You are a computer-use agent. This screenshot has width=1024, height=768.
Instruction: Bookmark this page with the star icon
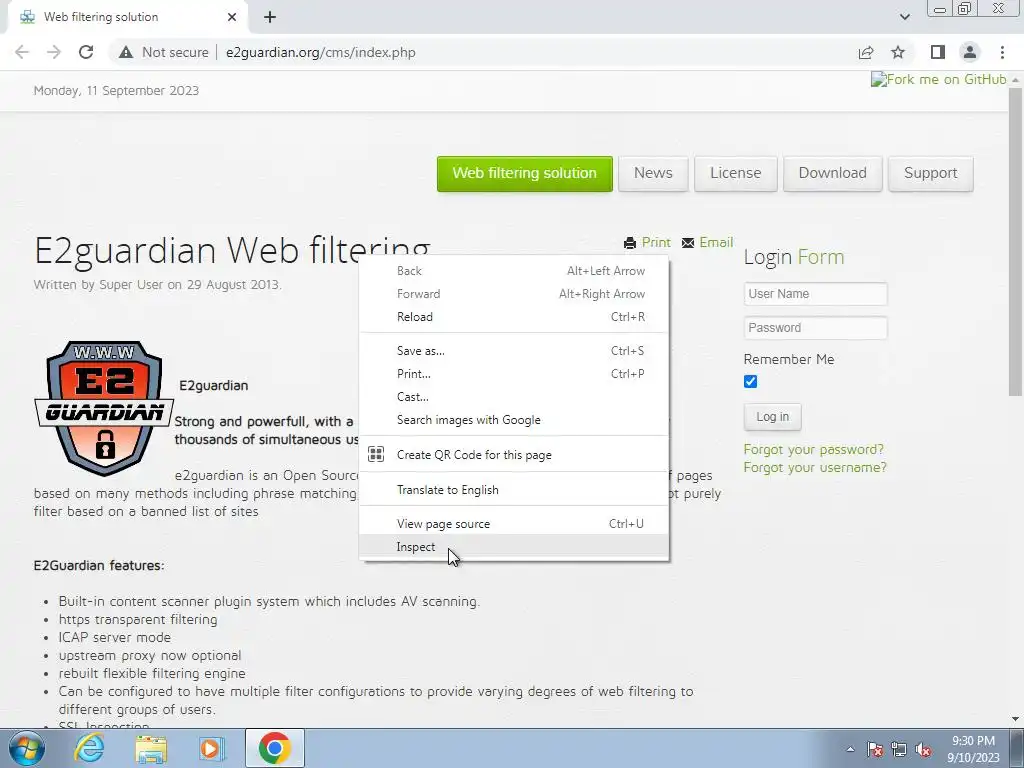coord(898,52)
